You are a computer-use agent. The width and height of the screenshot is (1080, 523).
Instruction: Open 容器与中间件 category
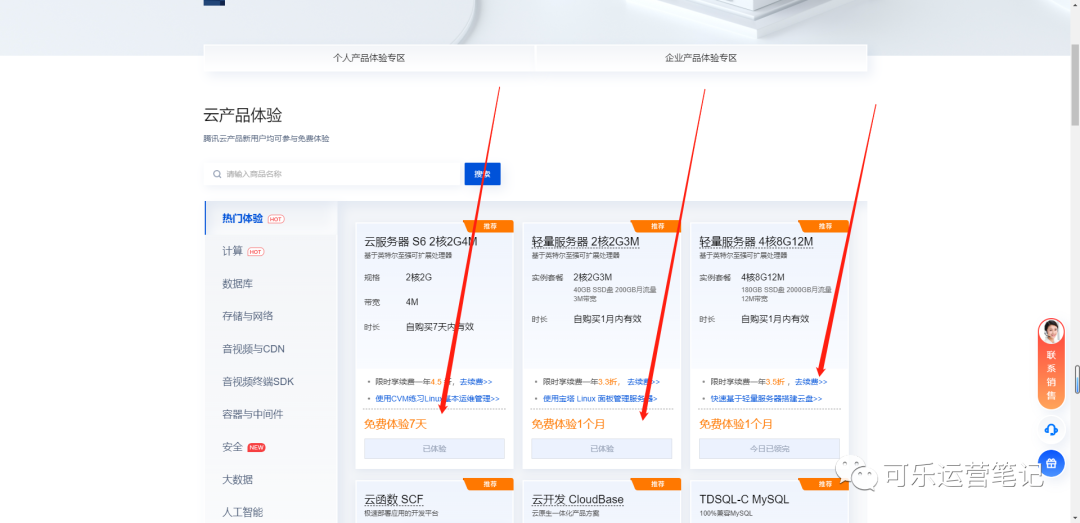253,414
